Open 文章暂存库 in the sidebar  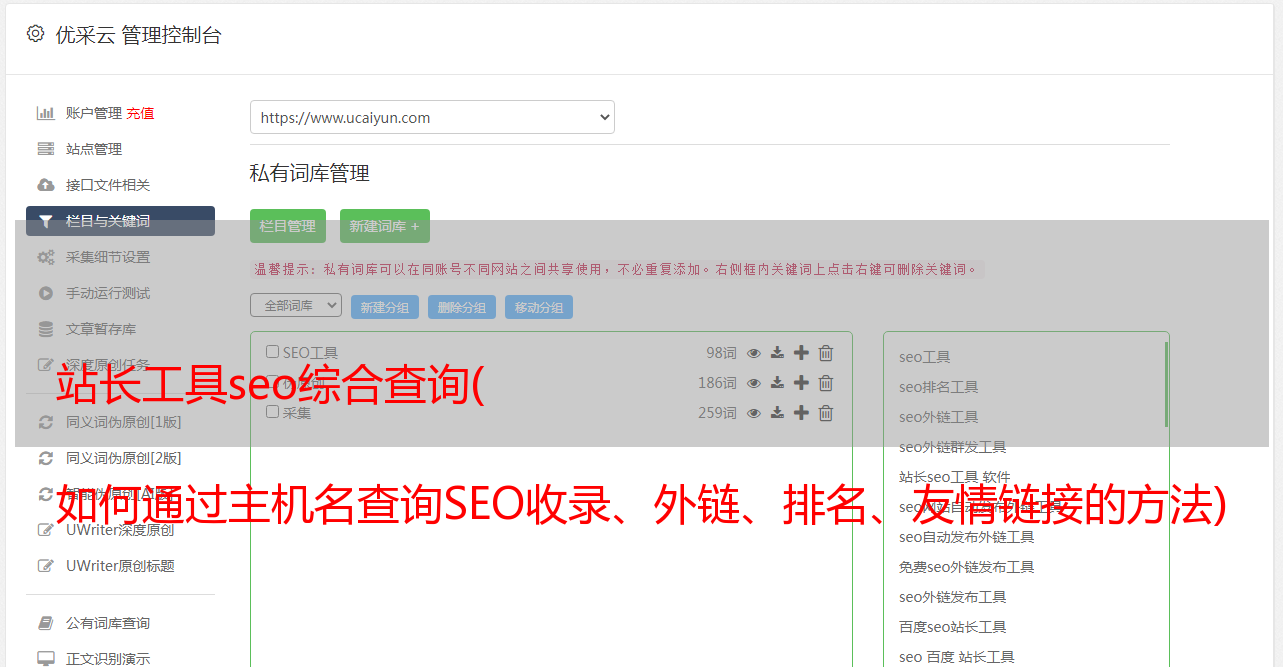(x=101, y=329)
